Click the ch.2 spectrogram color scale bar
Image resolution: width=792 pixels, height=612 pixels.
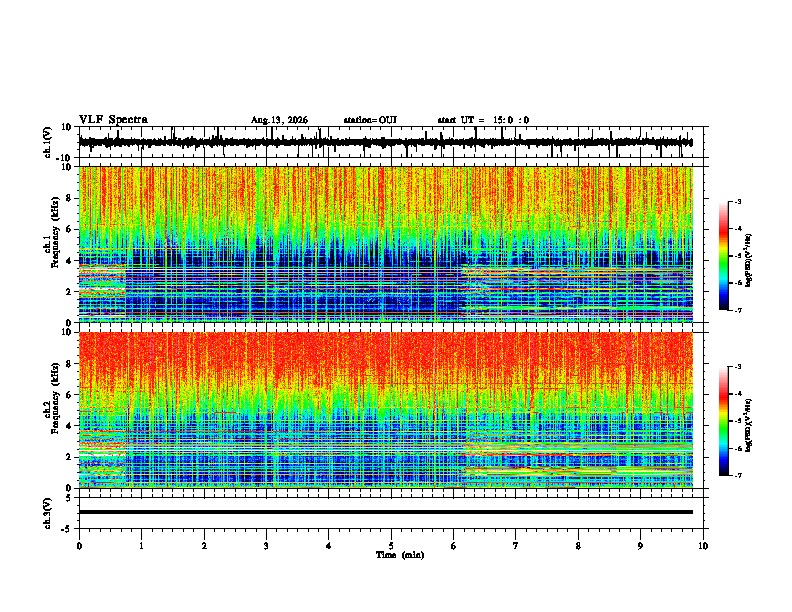[724, 421]
